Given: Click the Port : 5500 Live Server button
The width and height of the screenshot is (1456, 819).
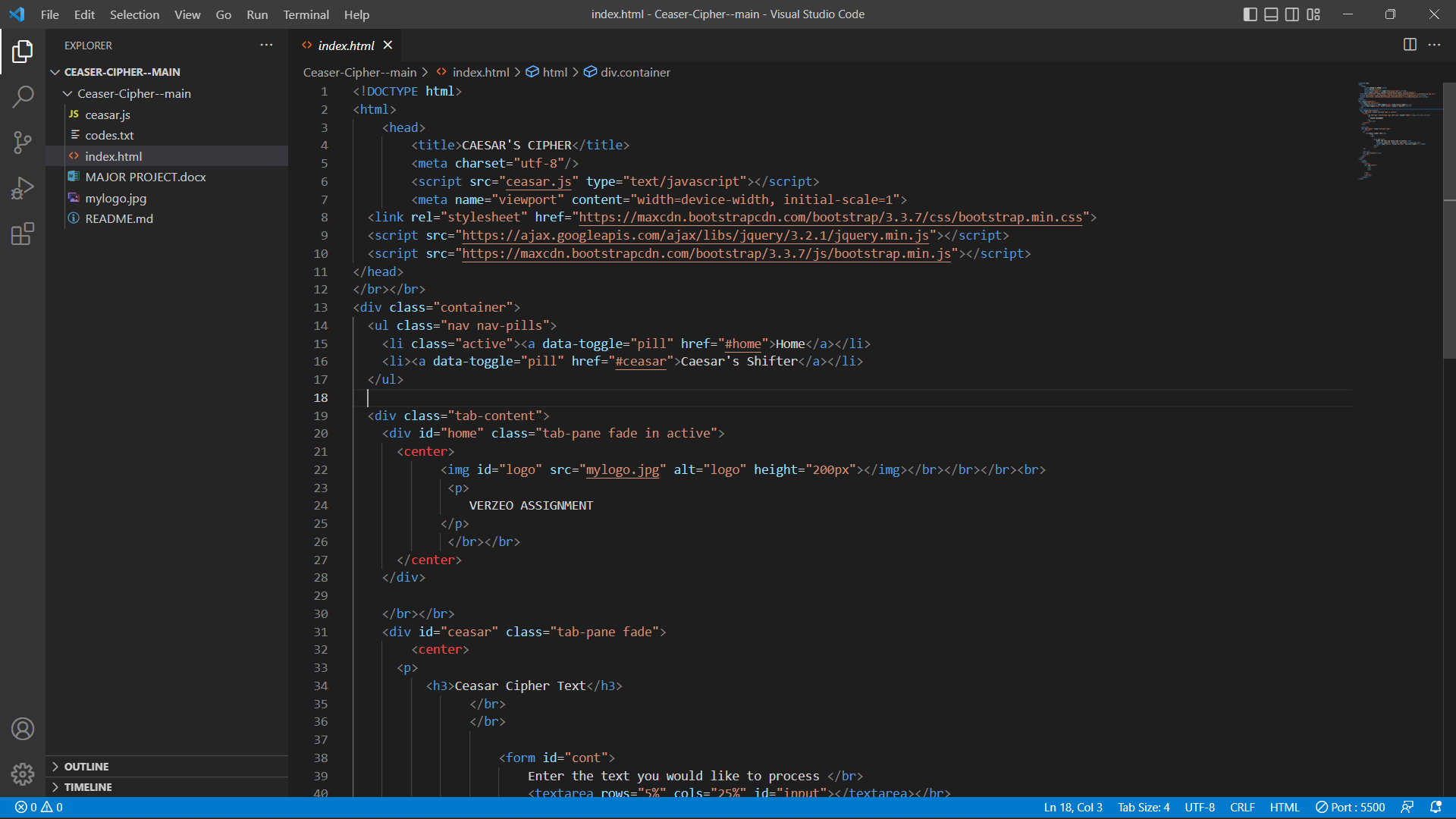Looking at the screenshot, I should [1351, 807].
